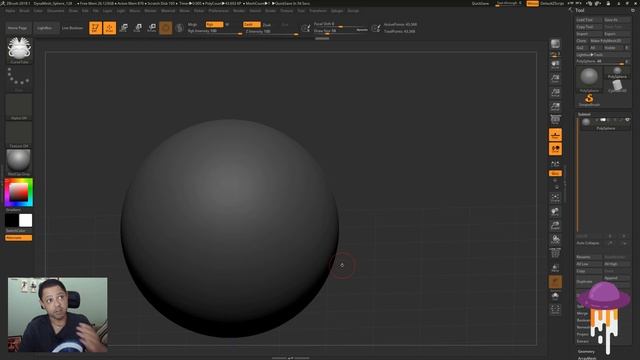Click the Scroll canvas icon
The image size is (640, 360).
click(x=555, y=64)
